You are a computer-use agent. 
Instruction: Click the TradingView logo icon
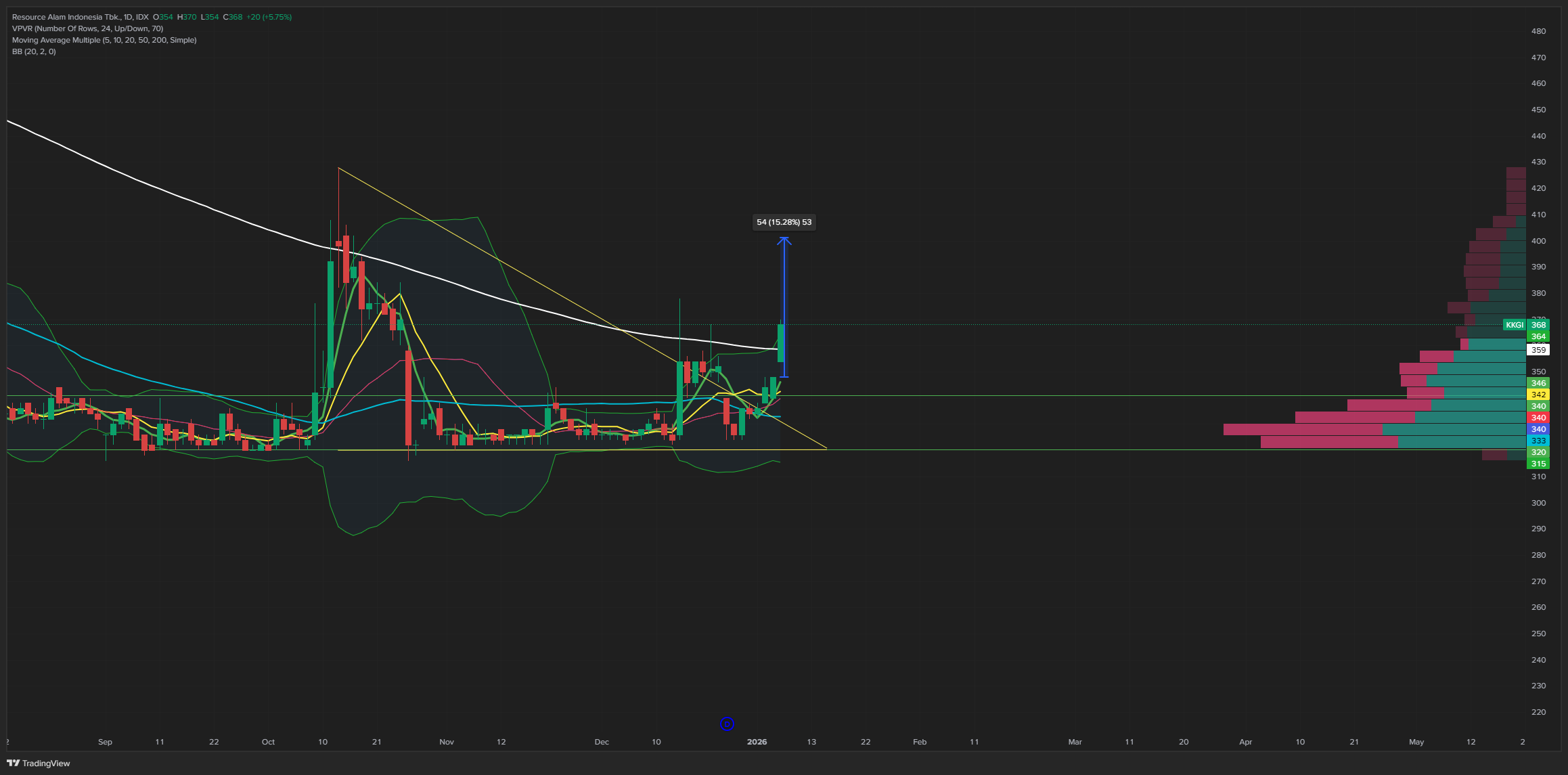coord(13,763)
